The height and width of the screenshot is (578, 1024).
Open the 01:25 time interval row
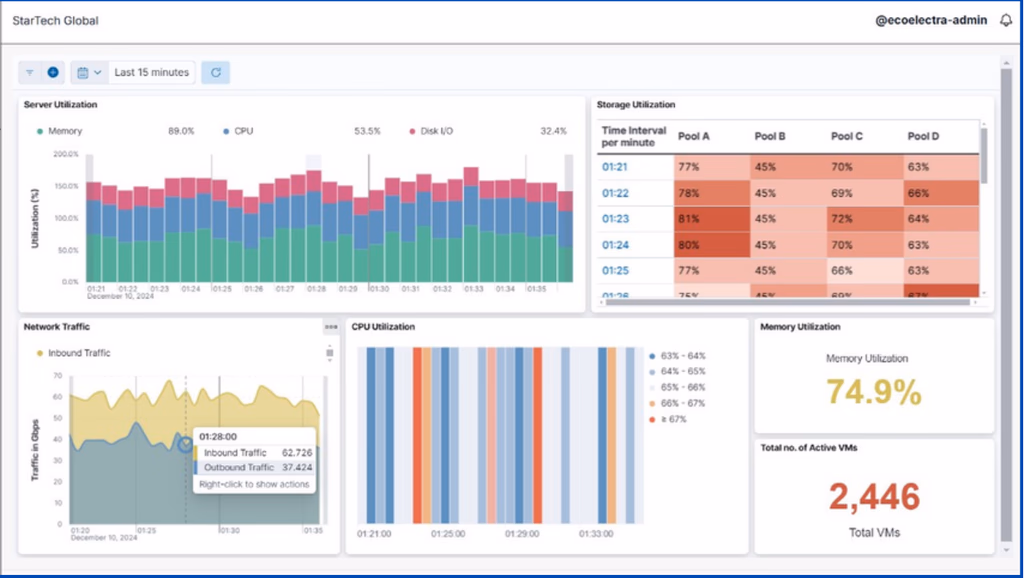615,270
